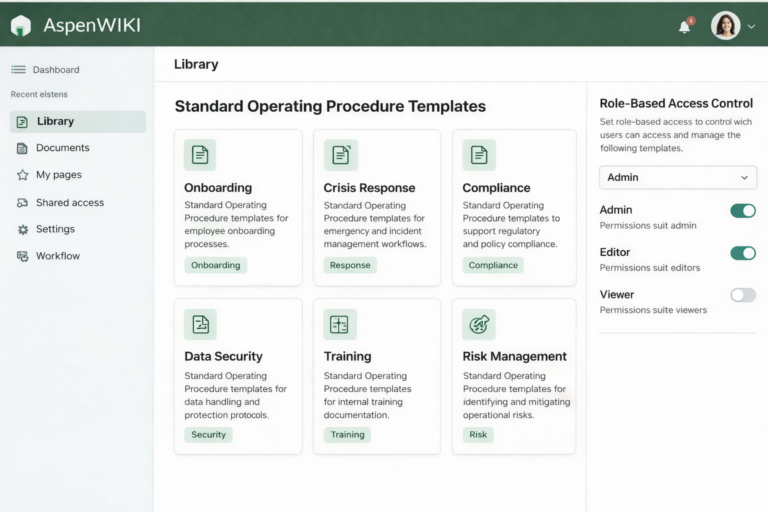Click the Security tag on the Data Security card

208,435
